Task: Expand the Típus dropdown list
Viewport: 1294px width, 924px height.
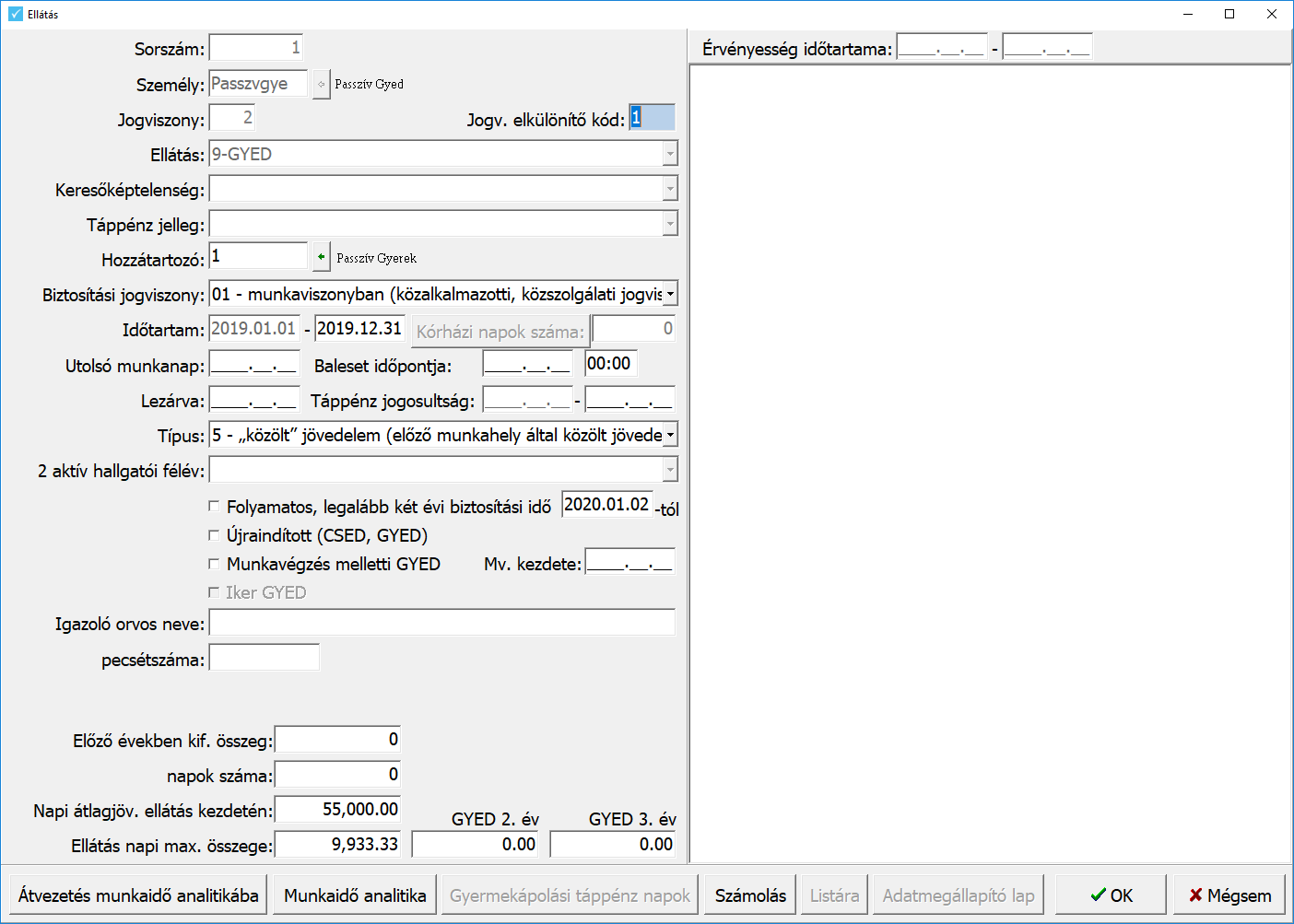Action: click(670, 436)
